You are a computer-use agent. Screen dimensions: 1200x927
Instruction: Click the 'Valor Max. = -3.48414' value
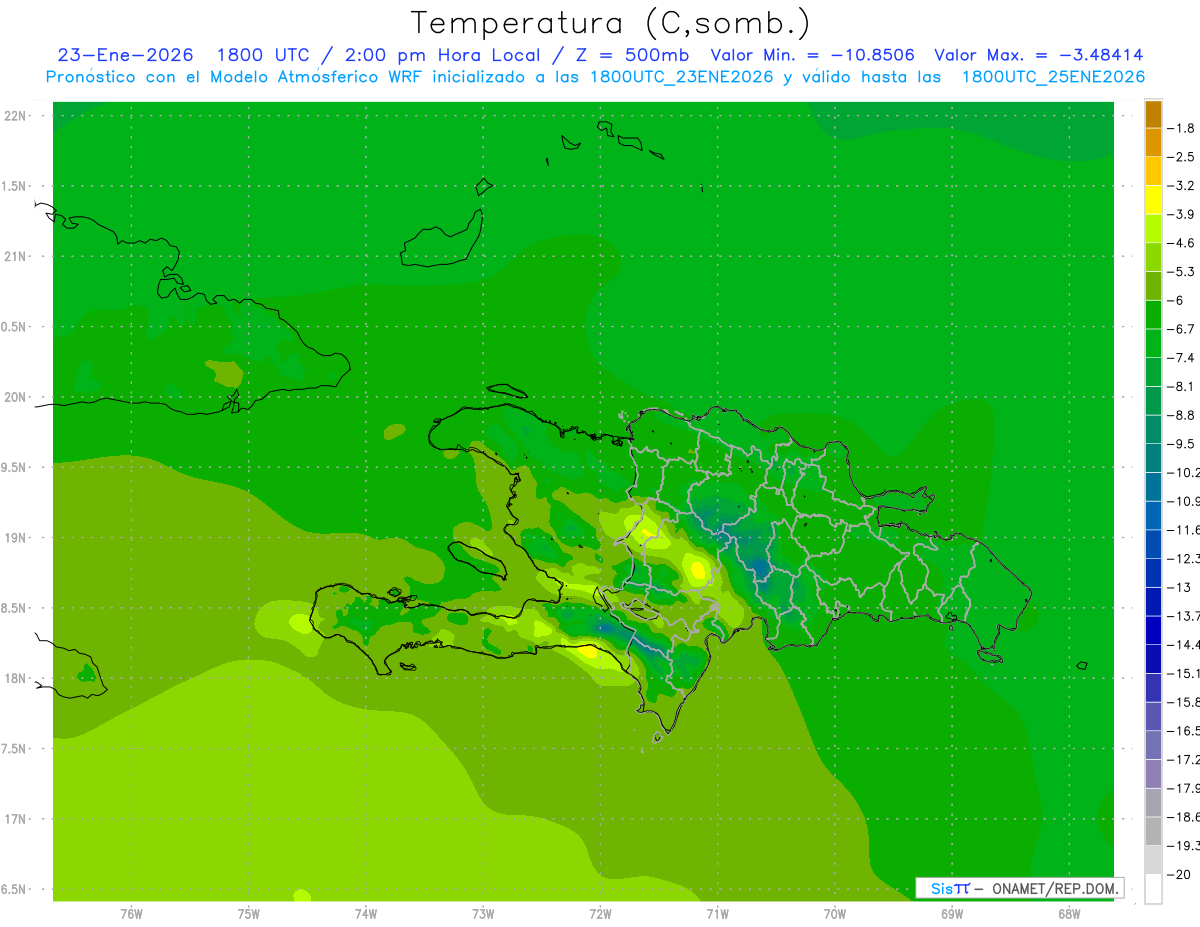tap(1038, 56)
